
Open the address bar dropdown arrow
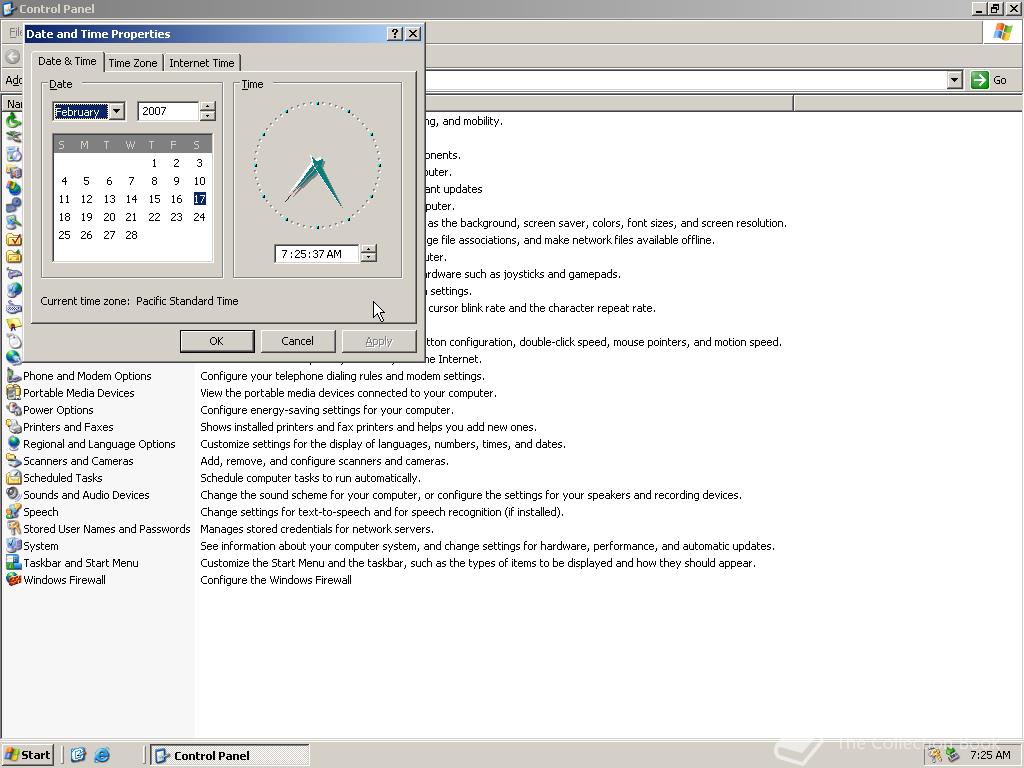click(x=955, y=80)
